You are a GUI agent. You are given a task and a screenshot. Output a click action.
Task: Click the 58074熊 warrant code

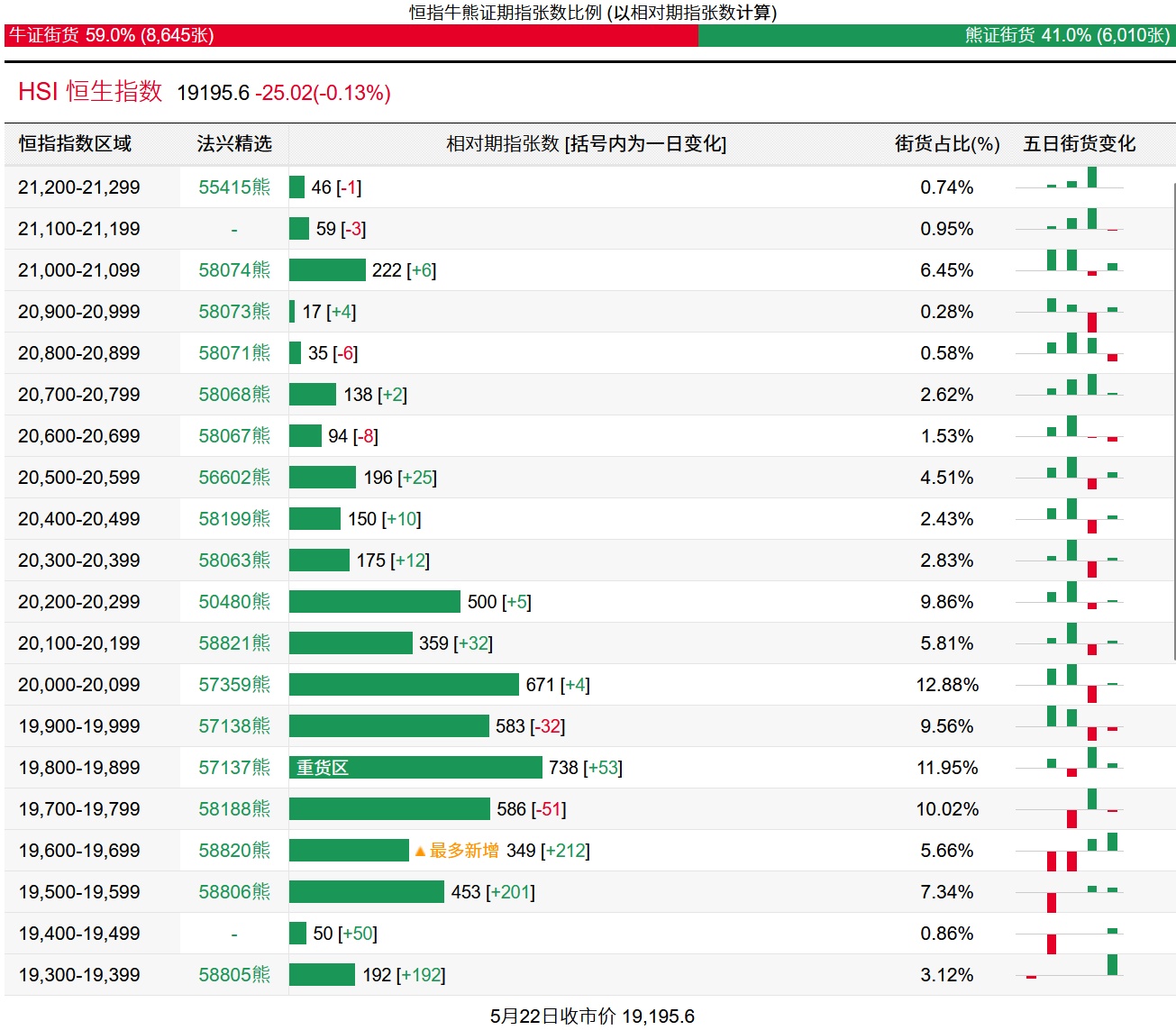coord(234,270)
